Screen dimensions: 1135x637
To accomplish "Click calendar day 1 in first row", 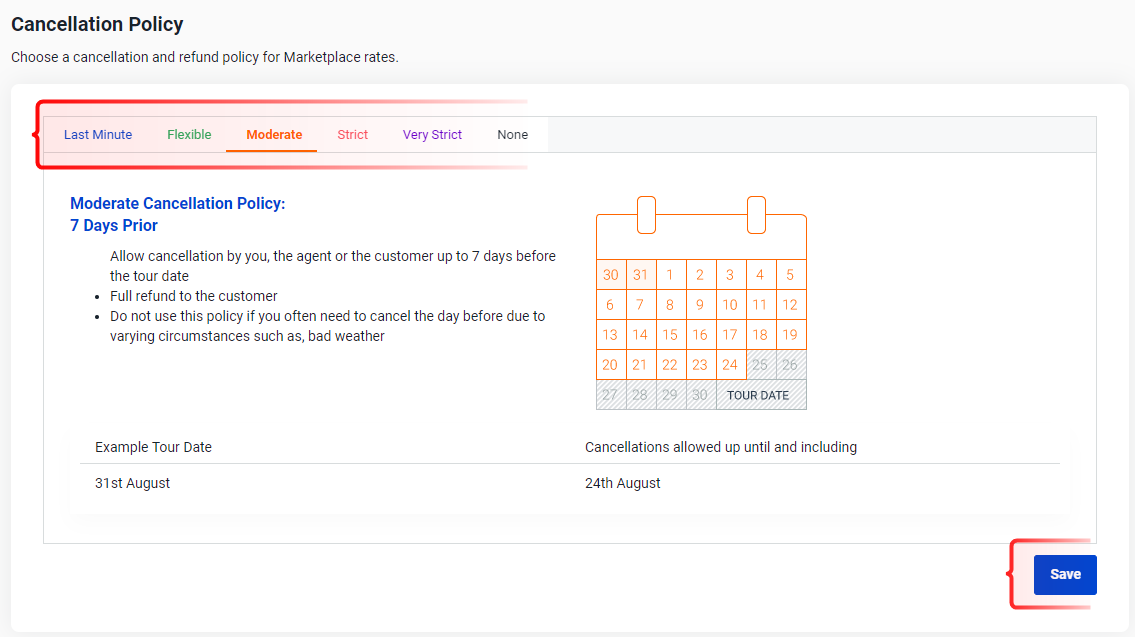I will point(670,274).
